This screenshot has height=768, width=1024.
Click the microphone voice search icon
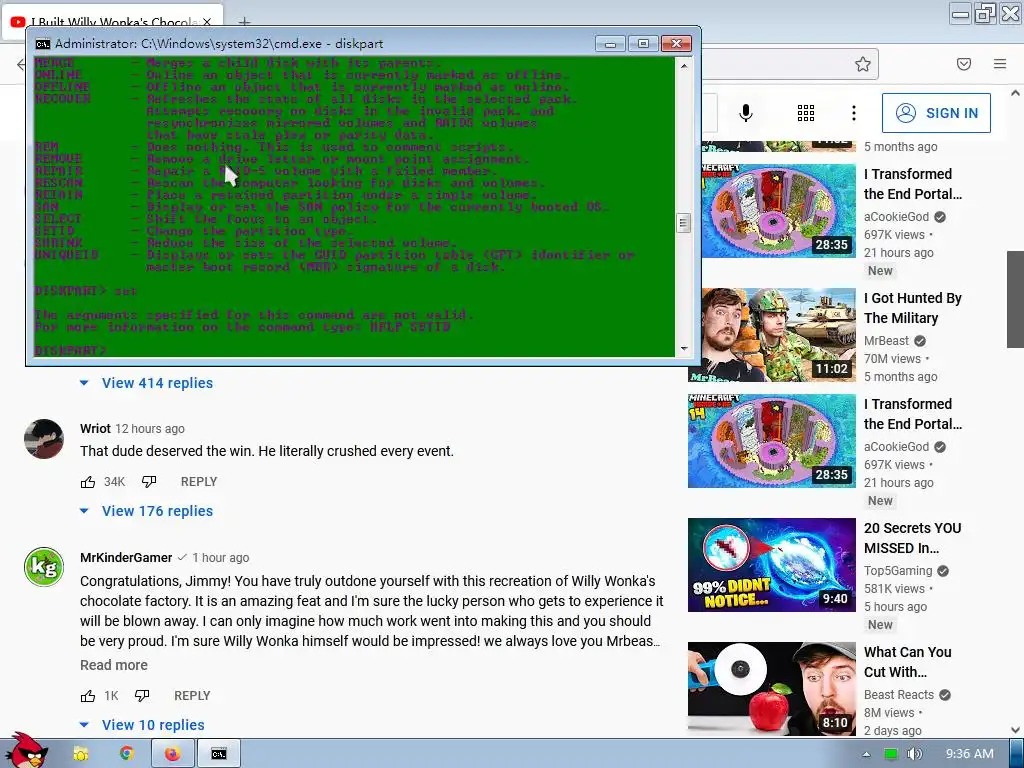745,113
